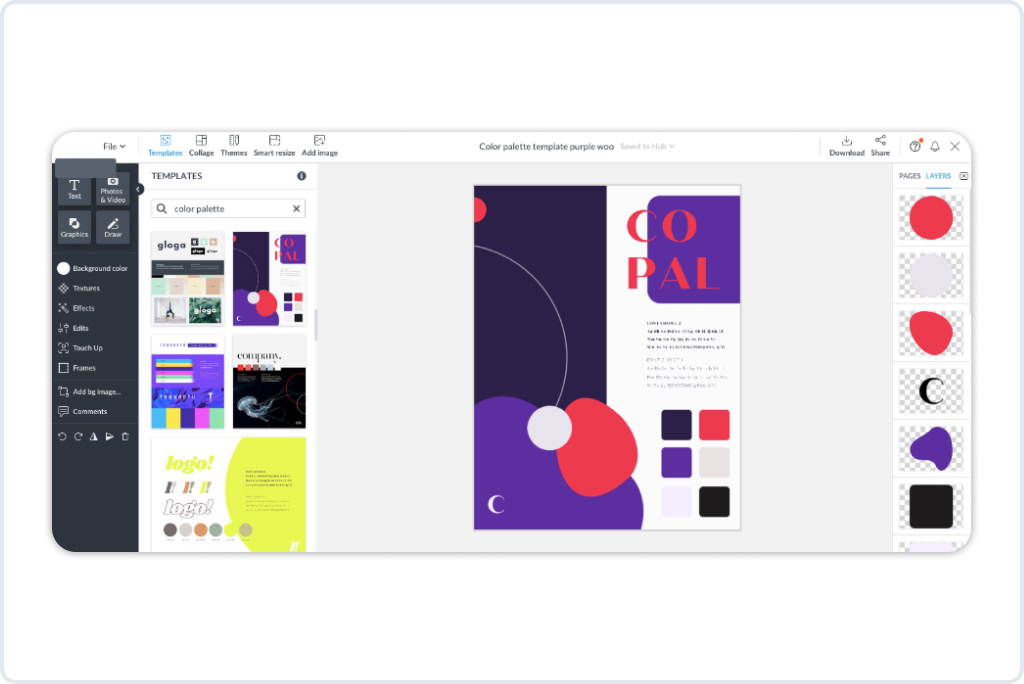Image resolution: width=1024 pixels, height=684 pixels.
Task: Select the gloga template thumbnail
Action: point(188,279)
